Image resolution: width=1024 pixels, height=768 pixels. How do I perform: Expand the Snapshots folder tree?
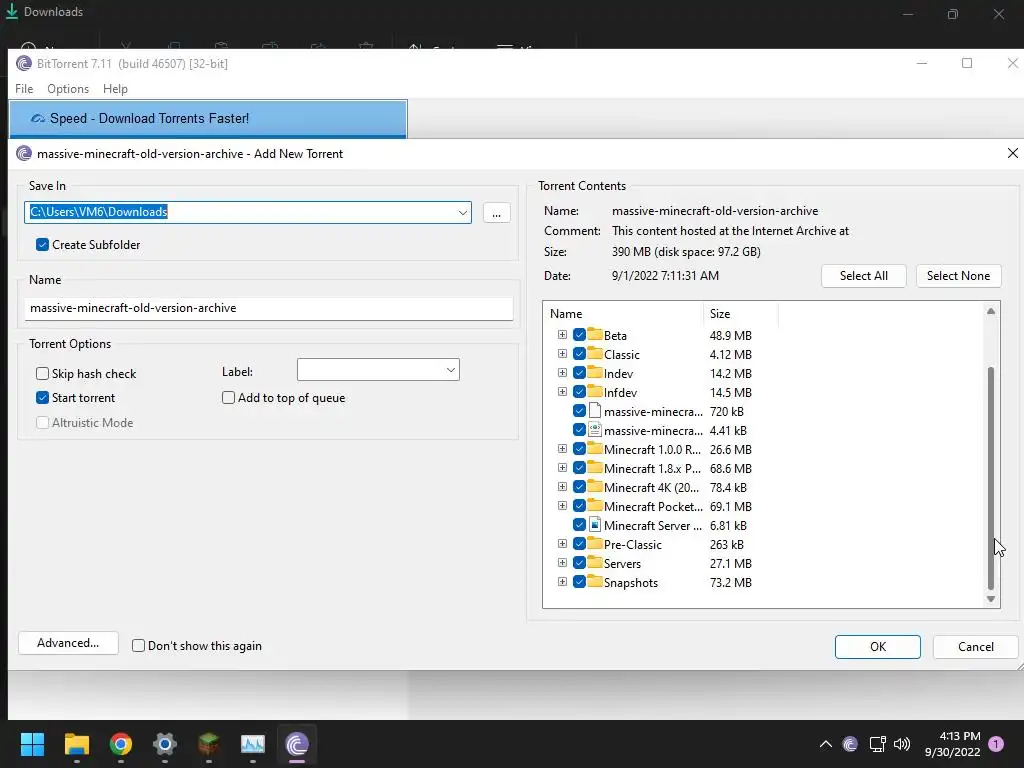coord(562,581)
